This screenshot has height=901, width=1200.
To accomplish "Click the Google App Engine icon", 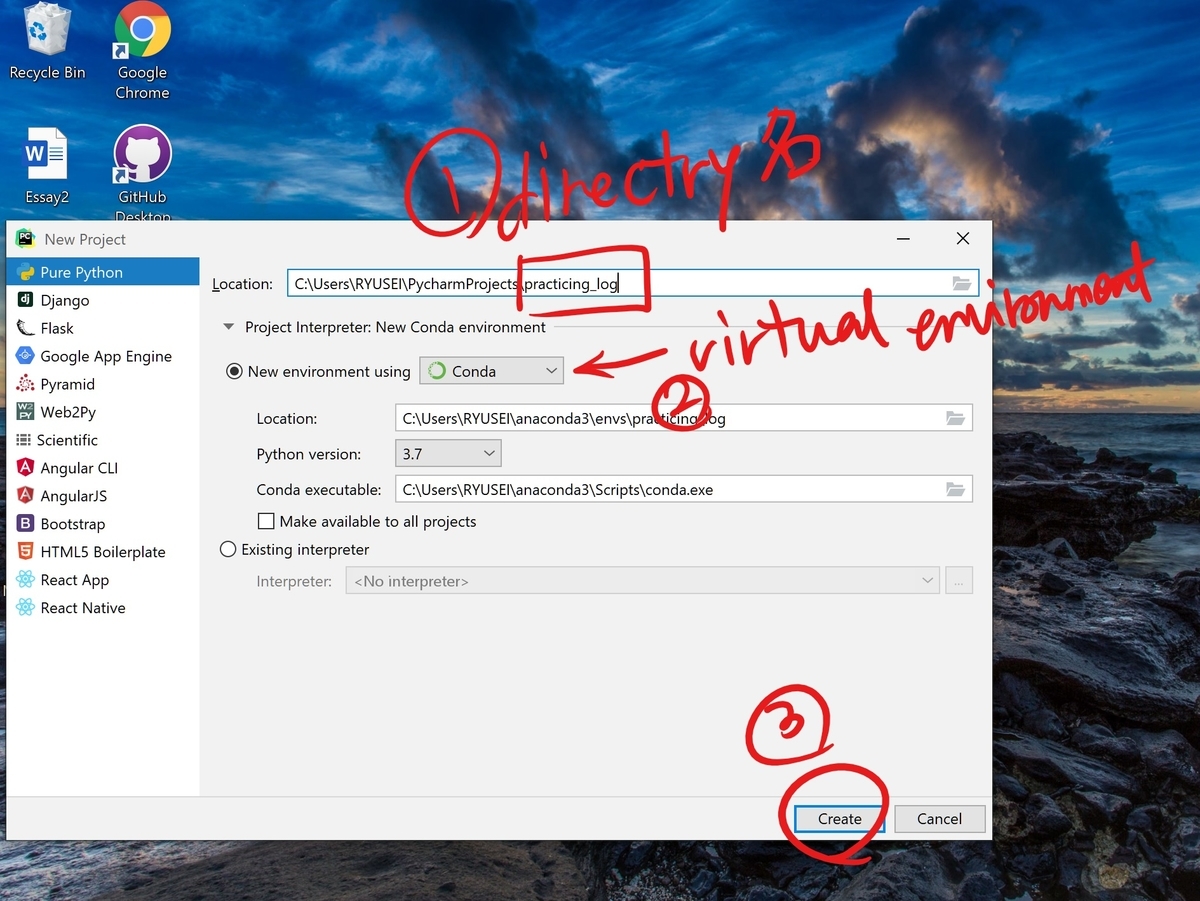I will tap(25, 356).
